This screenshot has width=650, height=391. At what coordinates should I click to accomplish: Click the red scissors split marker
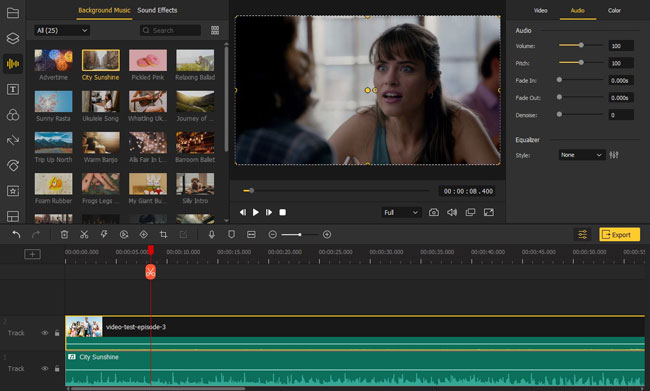point(150,272)
